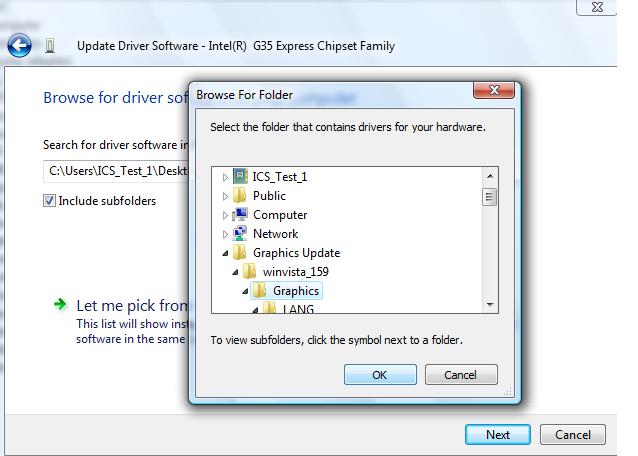Click the Computer icon in the tree
The height and width of the screenshot is (456, 638).
coord(240,214)
